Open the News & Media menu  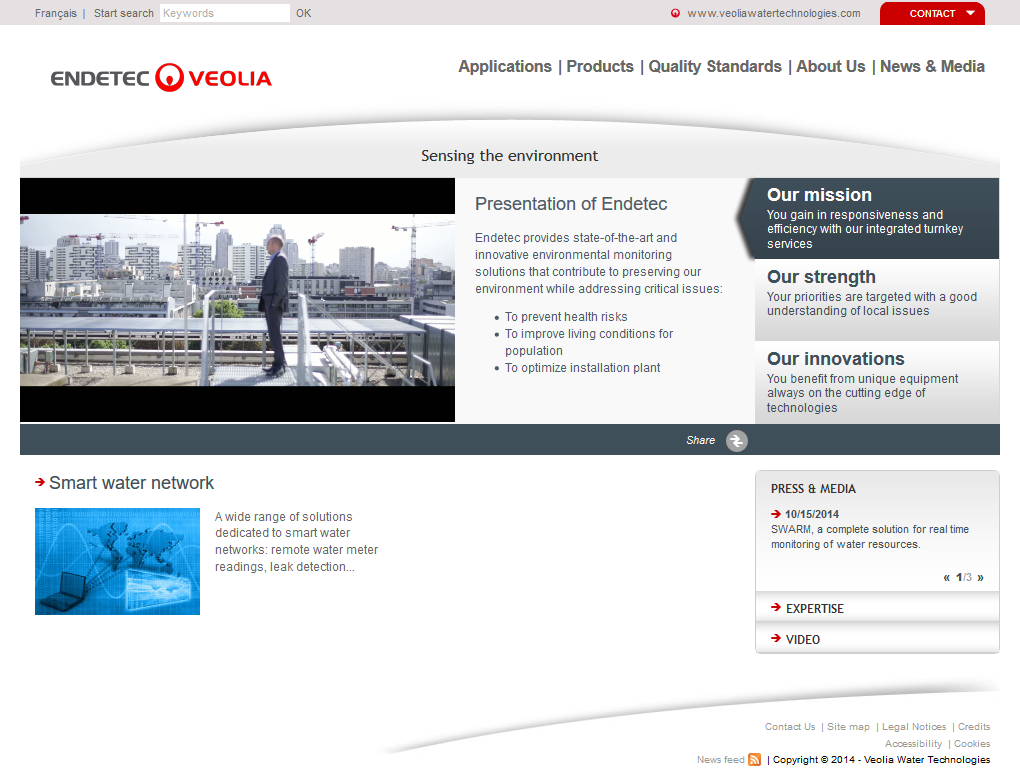[x=932, y=66]
